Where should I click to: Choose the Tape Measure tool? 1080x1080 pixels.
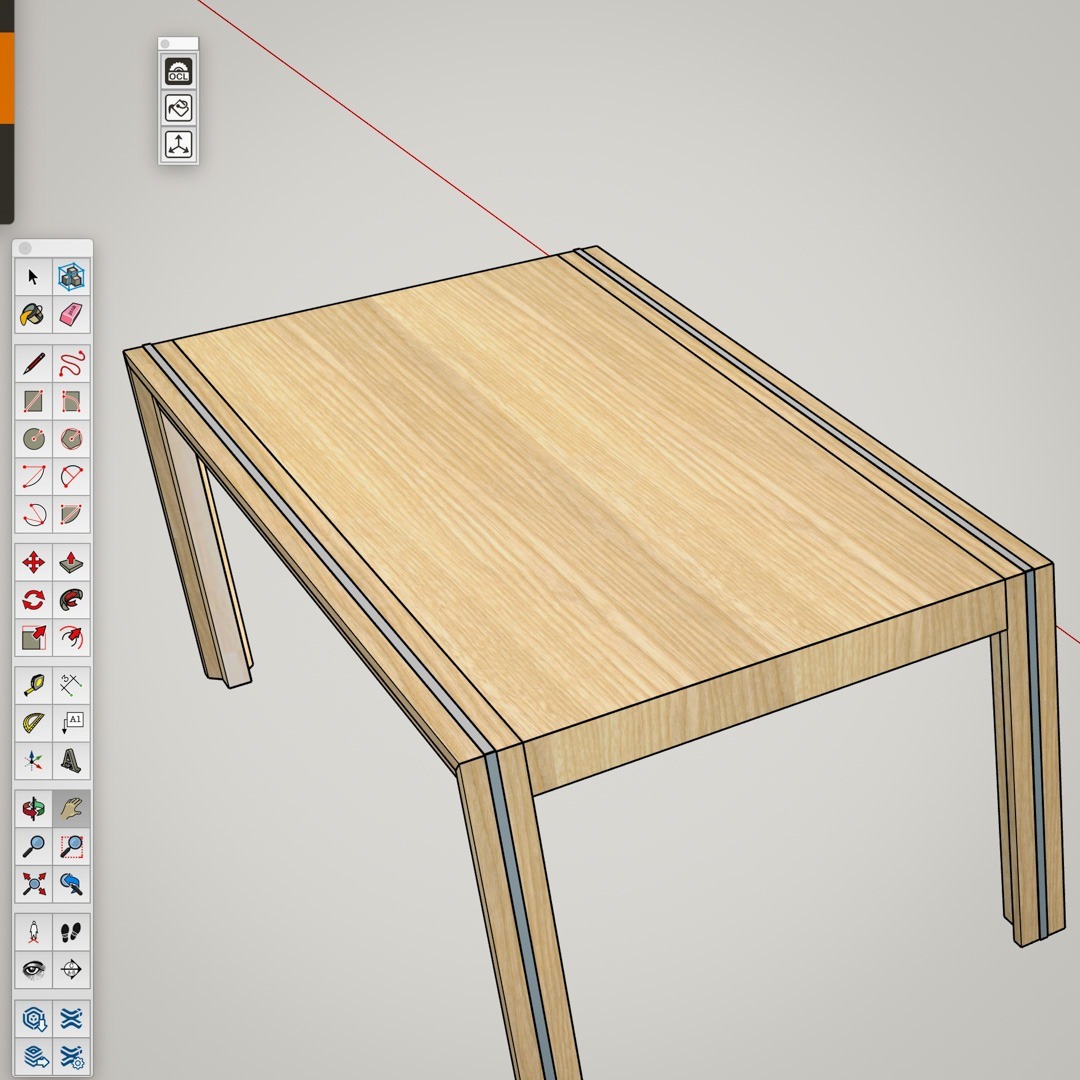coord(33,686)
